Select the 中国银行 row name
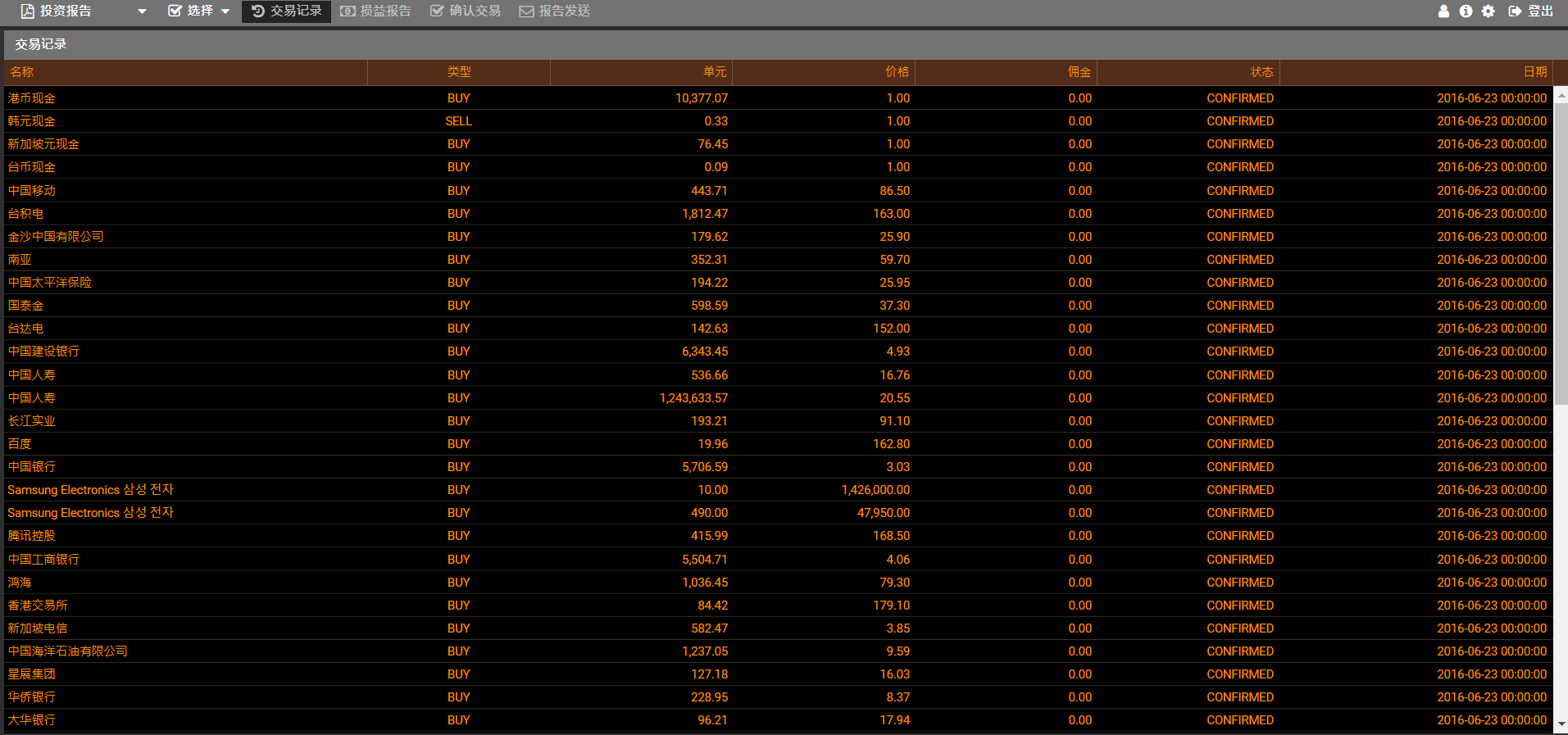The width and height of the screenshot is (1568, 735). (x=32, y=467)
